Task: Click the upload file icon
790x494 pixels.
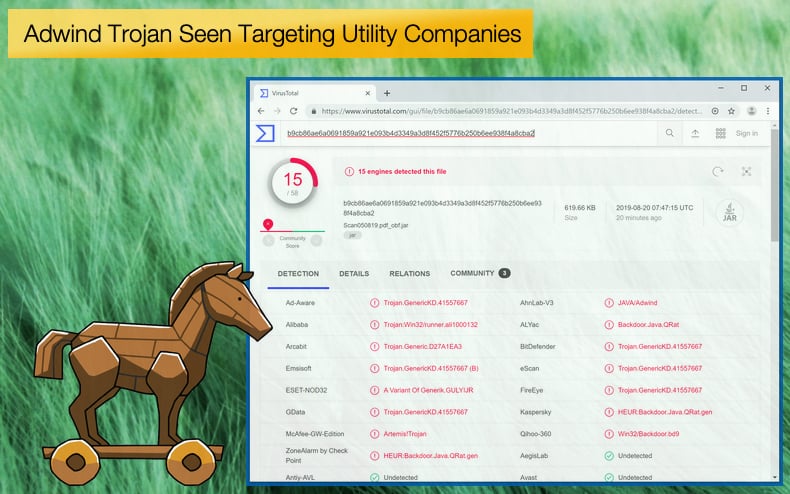Action: point(695,133)
